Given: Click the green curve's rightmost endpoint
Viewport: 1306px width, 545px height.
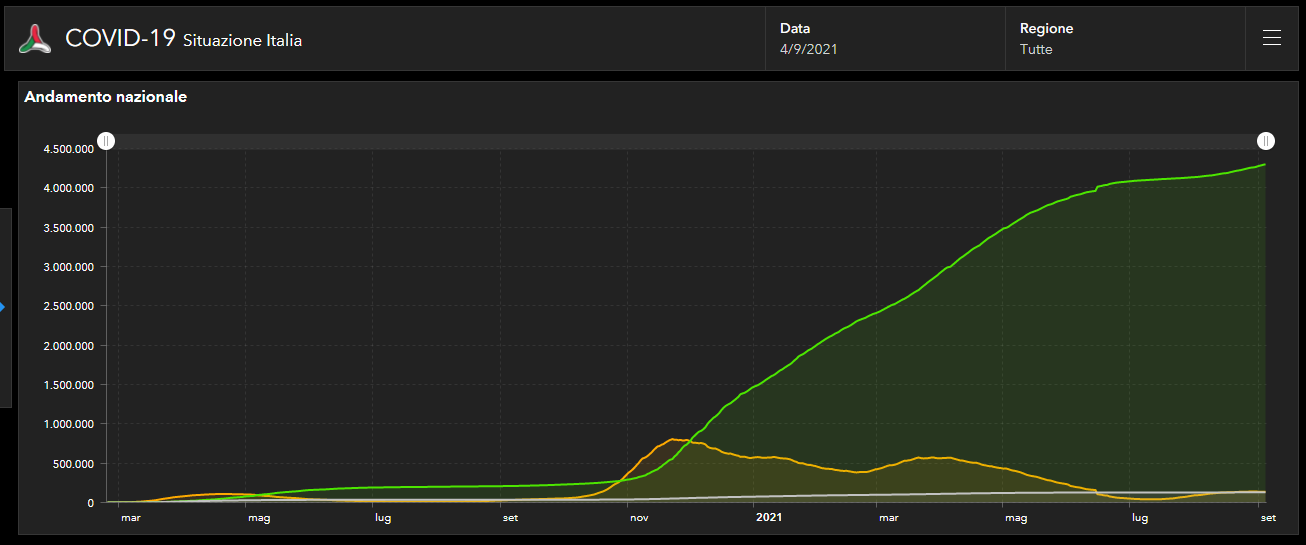Looking at the screenshot, I should click(x=1265, y=165).
